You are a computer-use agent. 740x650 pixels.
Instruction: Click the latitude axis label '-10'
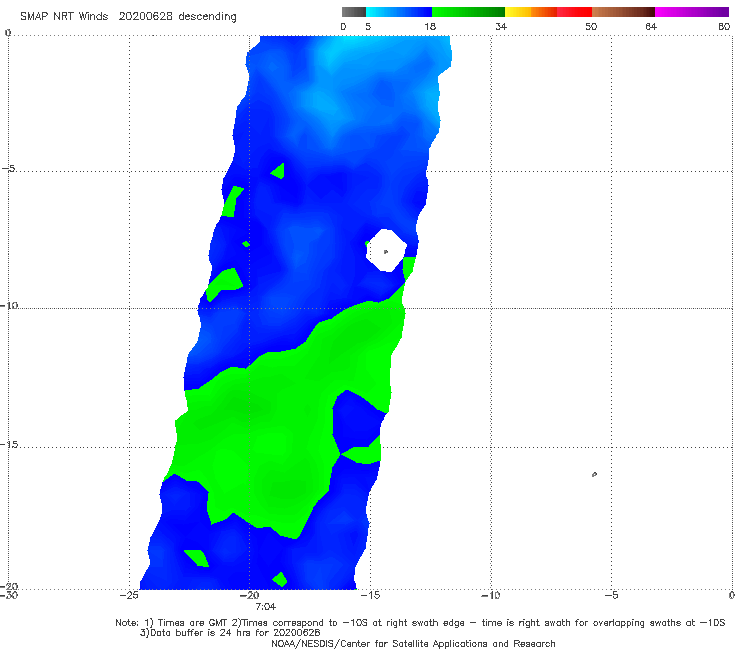pos(9,305)
